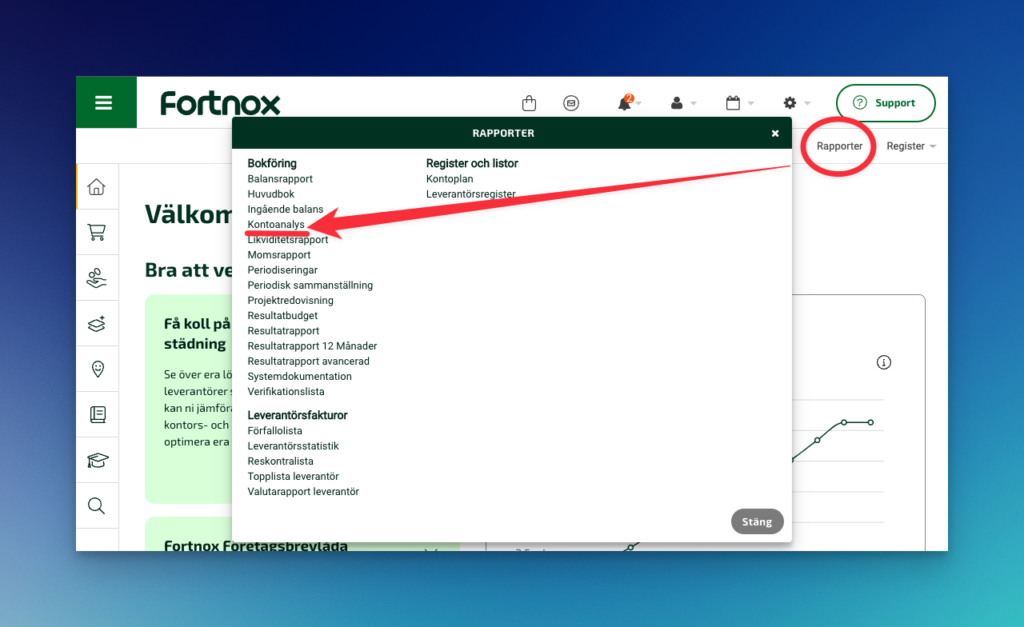Open the Ingående balans report
Viewport: 1024px width, 627px height.
(x=285, y=209)
